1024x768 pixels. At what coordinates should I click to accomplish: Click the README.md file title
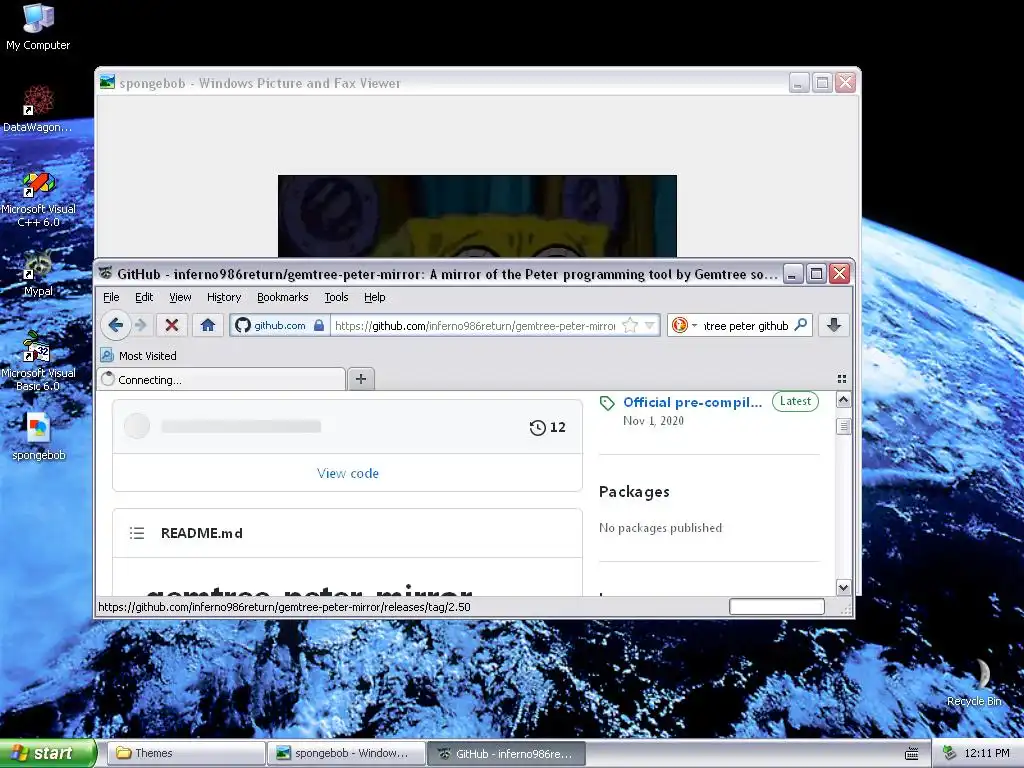pos(202,533)
